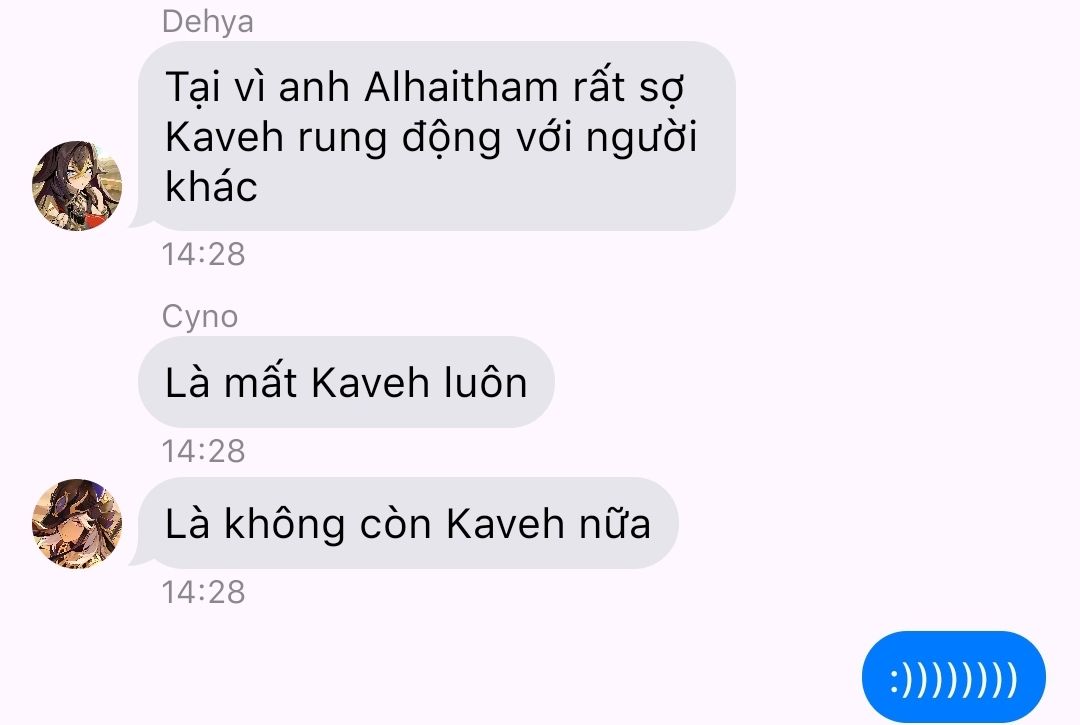
Task: Click the word 'người' in Dehya's message
Action: pyautogui.click(x=642, y=138)
